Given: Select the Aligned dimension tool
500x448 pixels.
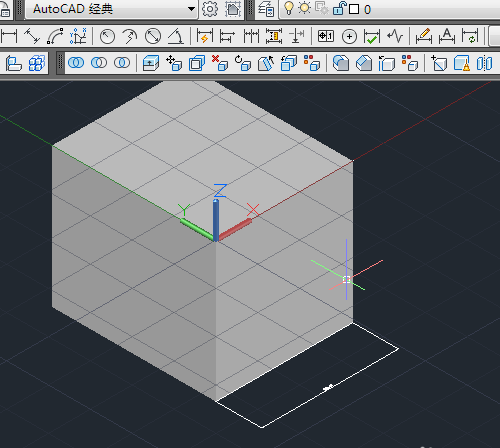Looking at the screenshot, I should pyautogui.click(x=32, y=36).
